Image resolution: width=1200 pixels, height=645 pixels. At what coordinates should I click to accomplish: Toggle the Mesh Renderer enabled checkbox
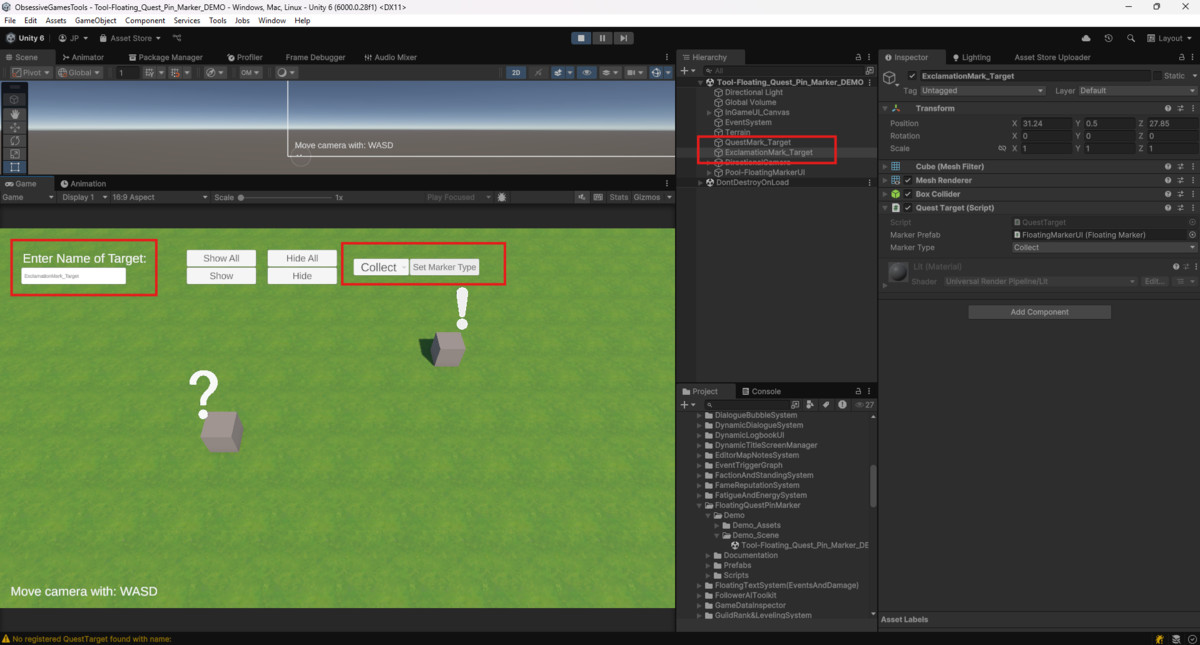point(908,180)
